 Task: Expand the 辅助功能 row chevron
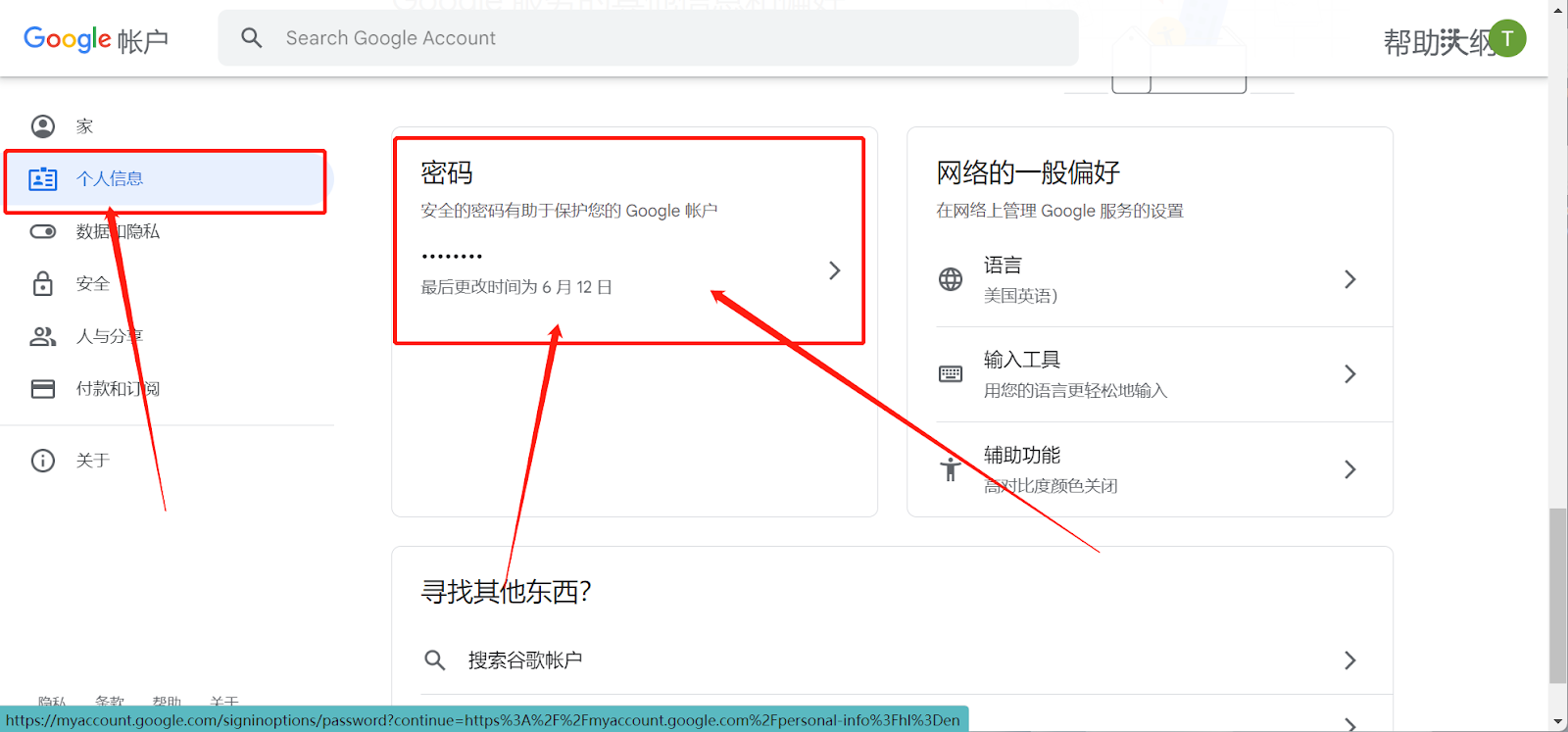(1350, 469)
